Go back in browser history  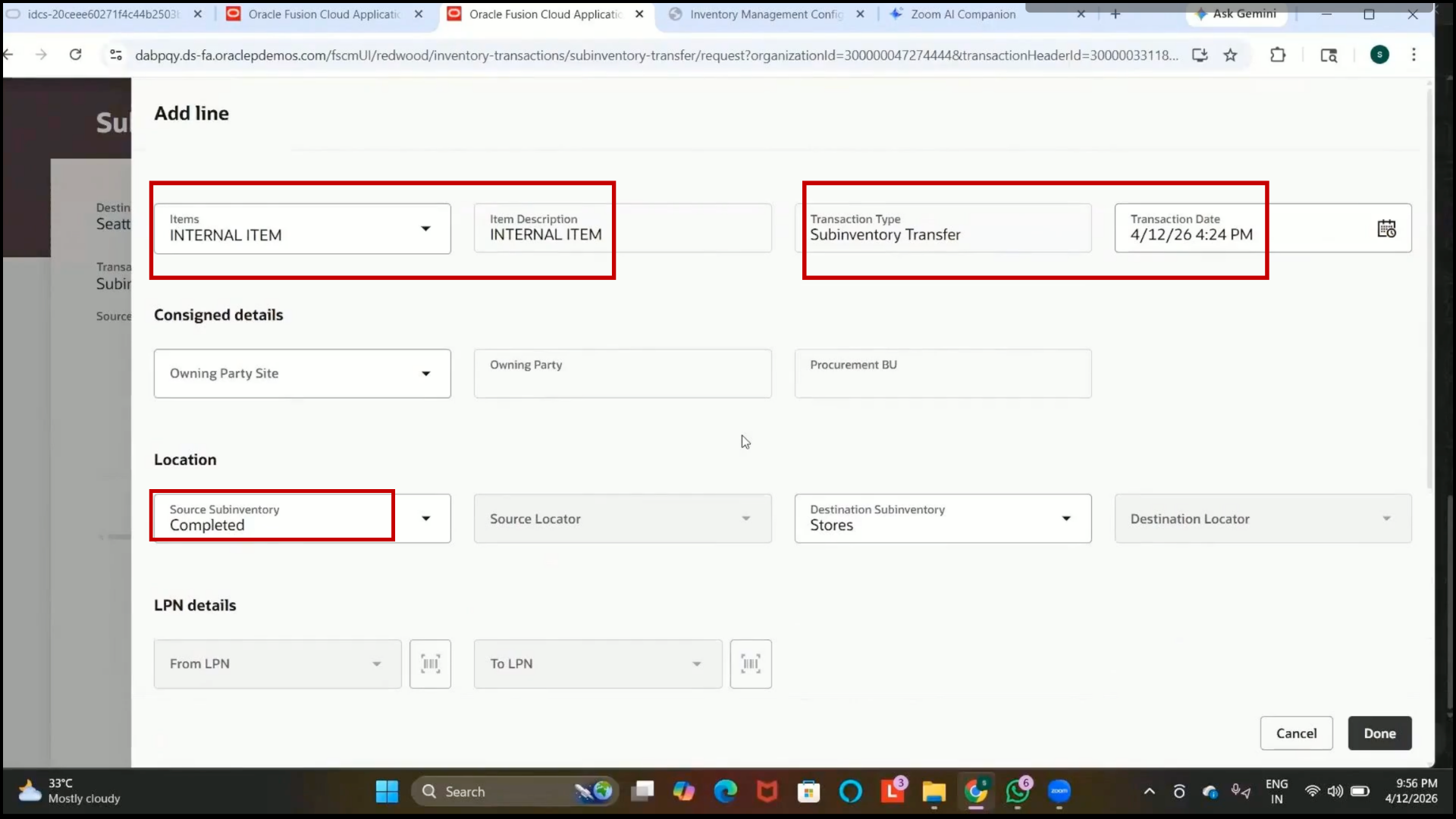[x=8, y=55]
